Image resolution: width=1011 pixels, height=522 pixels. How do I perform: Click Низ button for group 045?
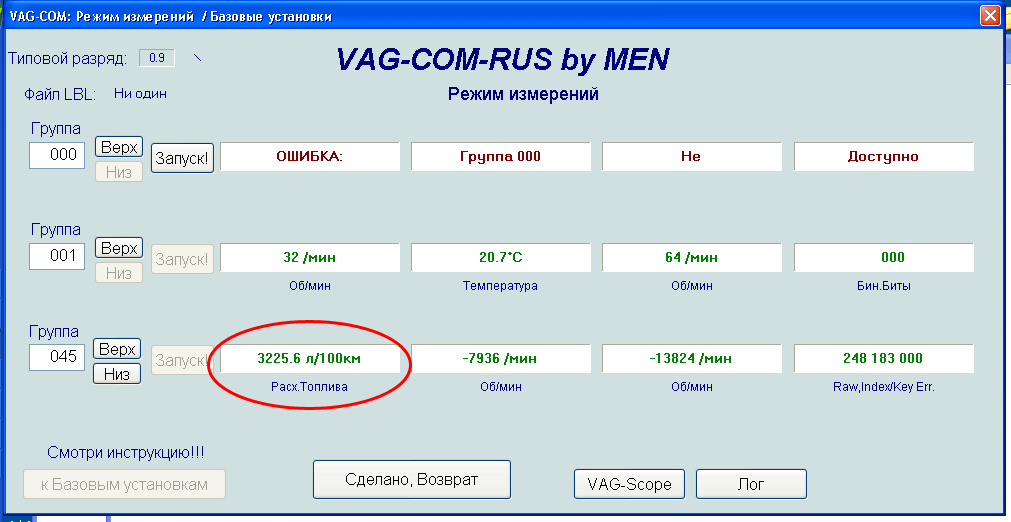pos(117,374)
